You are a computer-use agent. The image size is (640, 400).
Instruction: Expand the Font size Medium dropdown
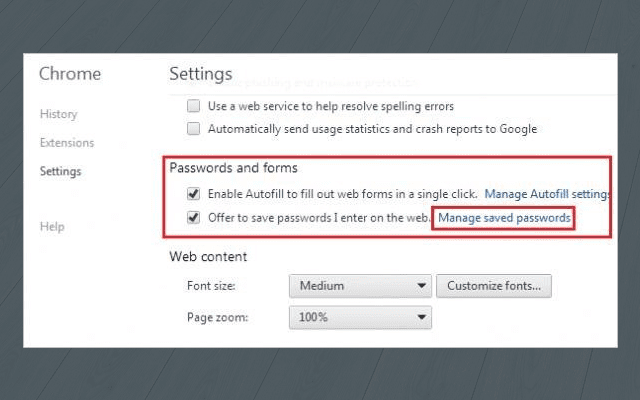(360, 286)
